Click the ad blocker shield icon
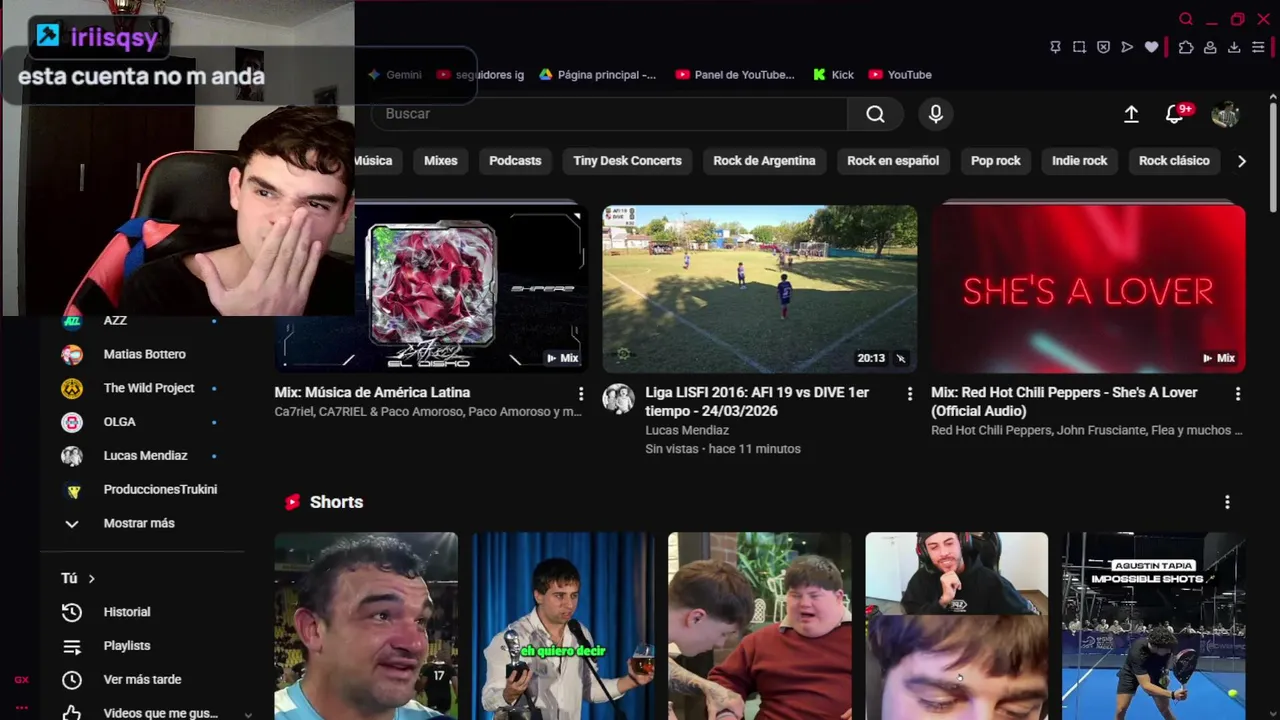The width and height of the screenshot is (1280, 720). pos(1103,47)
